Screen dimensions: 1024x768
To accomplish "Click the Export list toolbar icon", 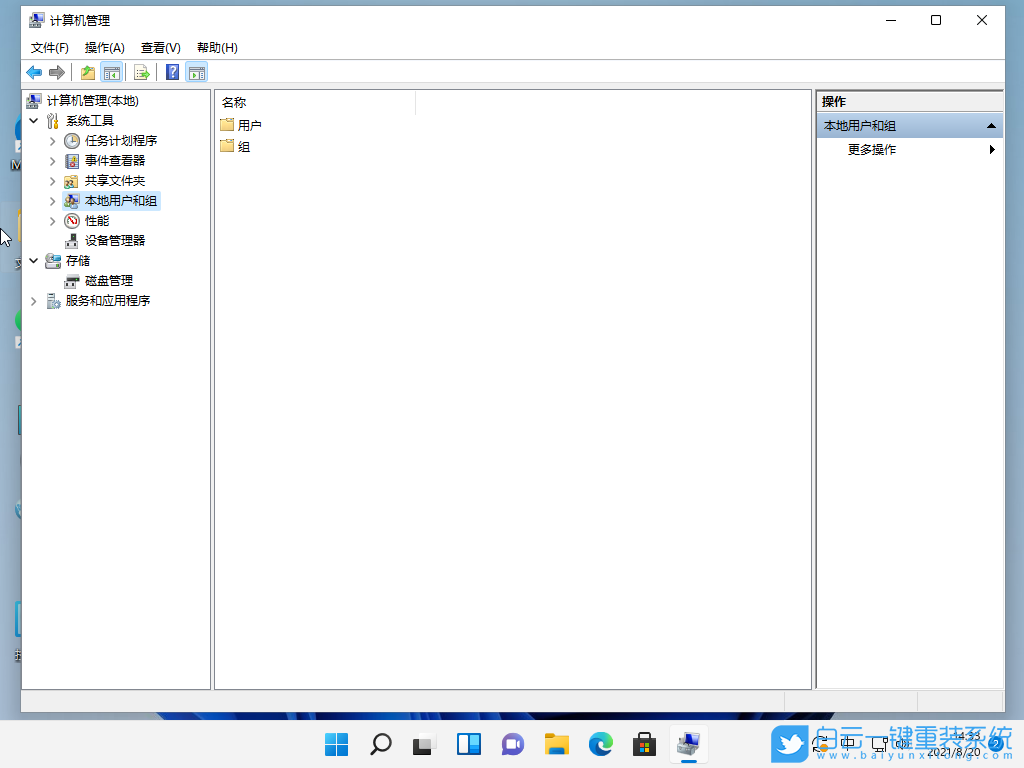I will click(142, 71).
